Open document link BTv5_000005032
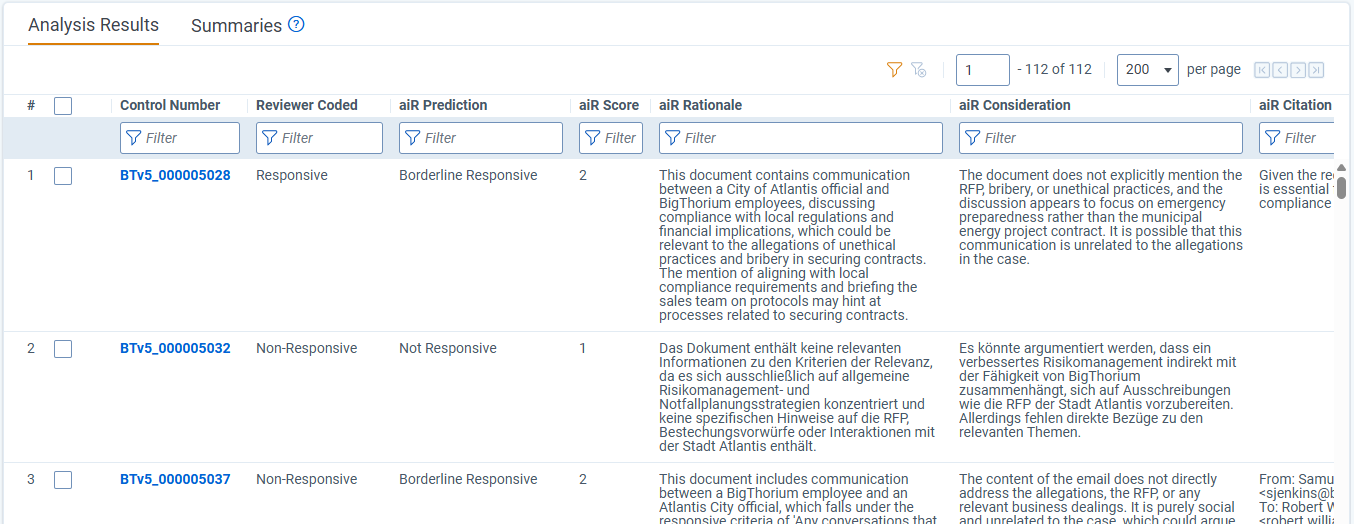The height and width of the screenshot is (524, 1354). 175,348
